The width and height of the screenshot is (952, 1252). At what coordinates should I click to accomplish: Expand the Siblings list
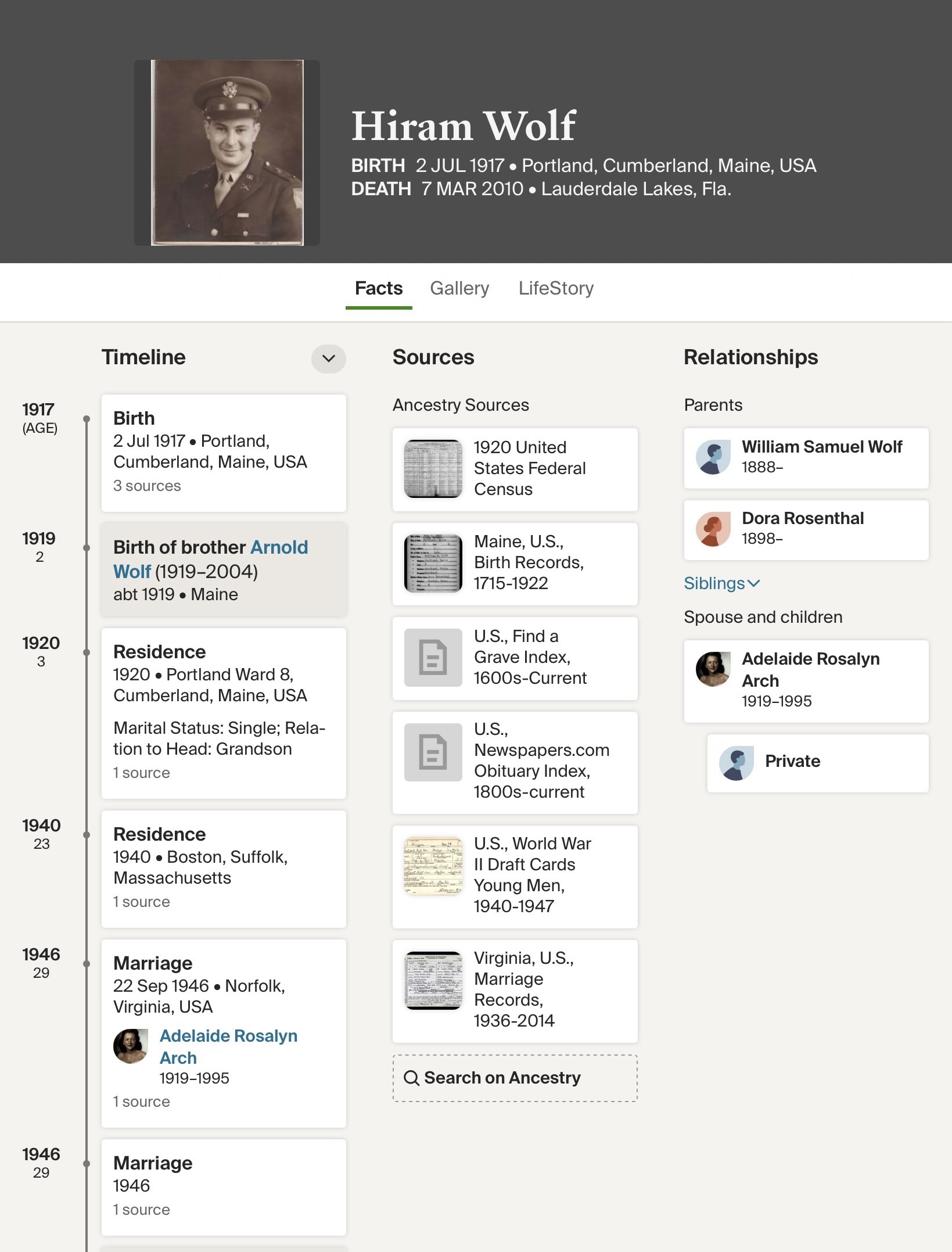[x=721, y=583]
